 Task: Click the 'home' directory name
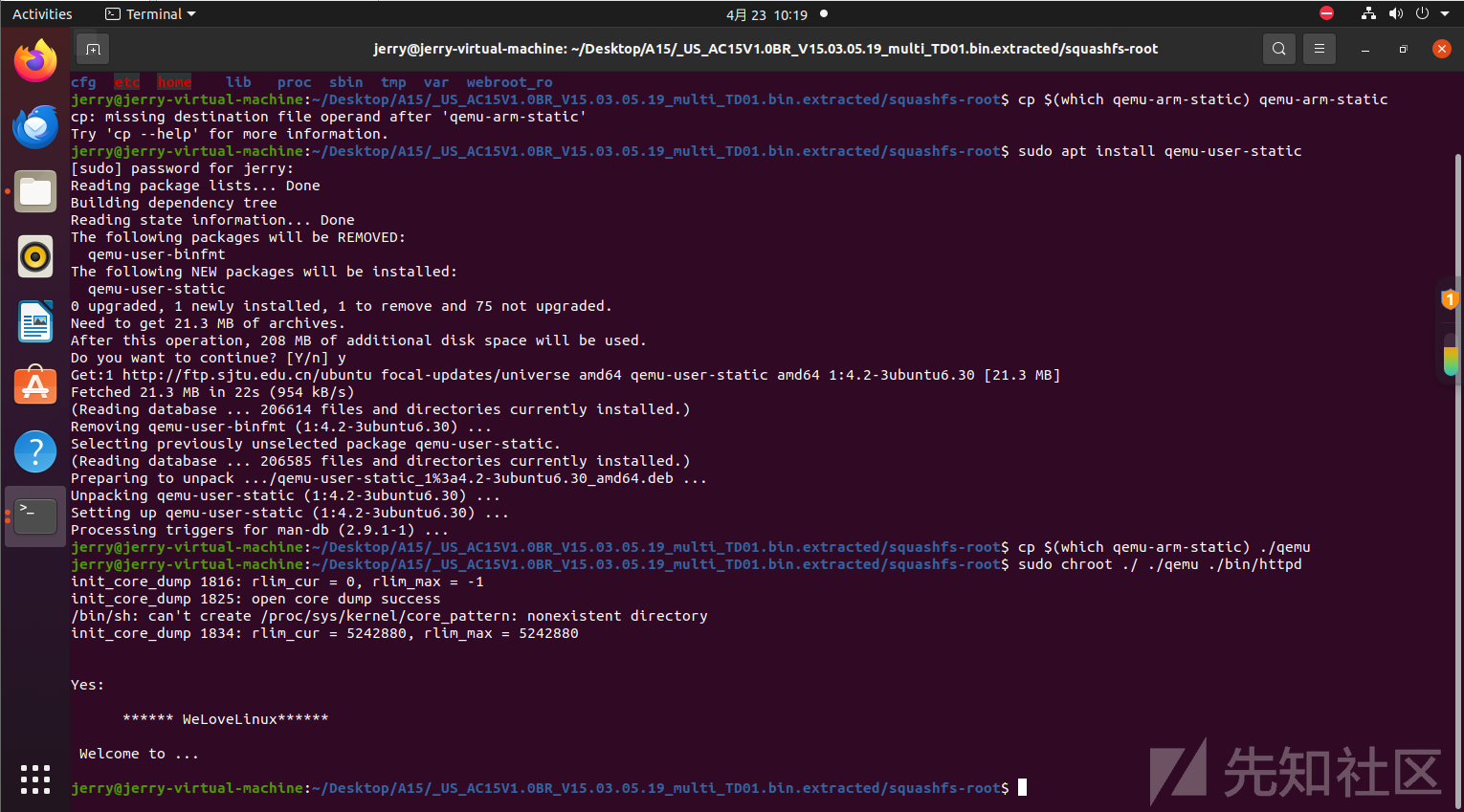(174, 82)
